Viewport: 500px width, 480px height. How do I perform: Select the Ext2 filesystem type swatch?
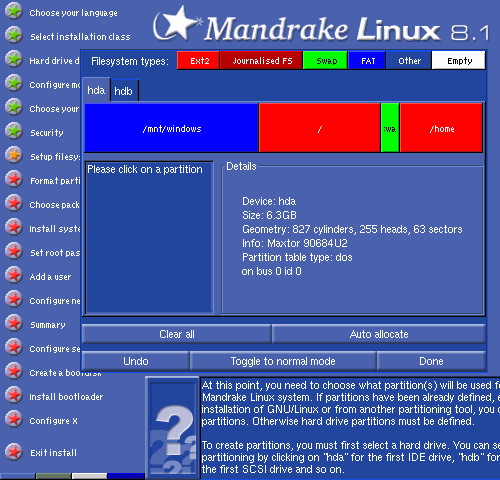coord(198,60)
